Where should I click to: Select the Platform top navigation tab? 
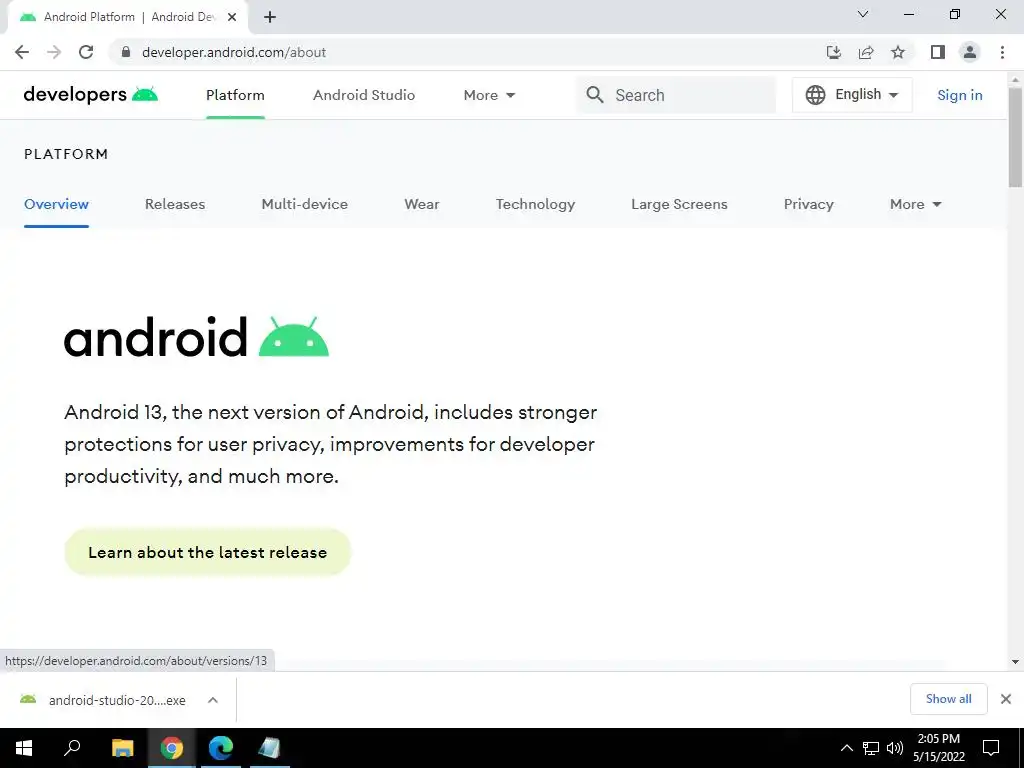click(x=235, y=95)
